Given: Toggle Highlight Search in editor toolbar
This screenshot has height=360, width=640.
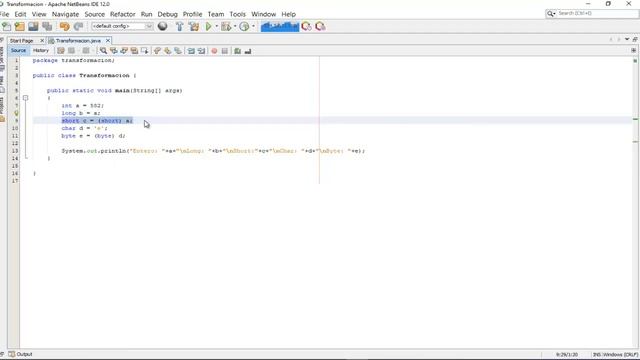Looking at the screenshot, I should click(134, 51).
